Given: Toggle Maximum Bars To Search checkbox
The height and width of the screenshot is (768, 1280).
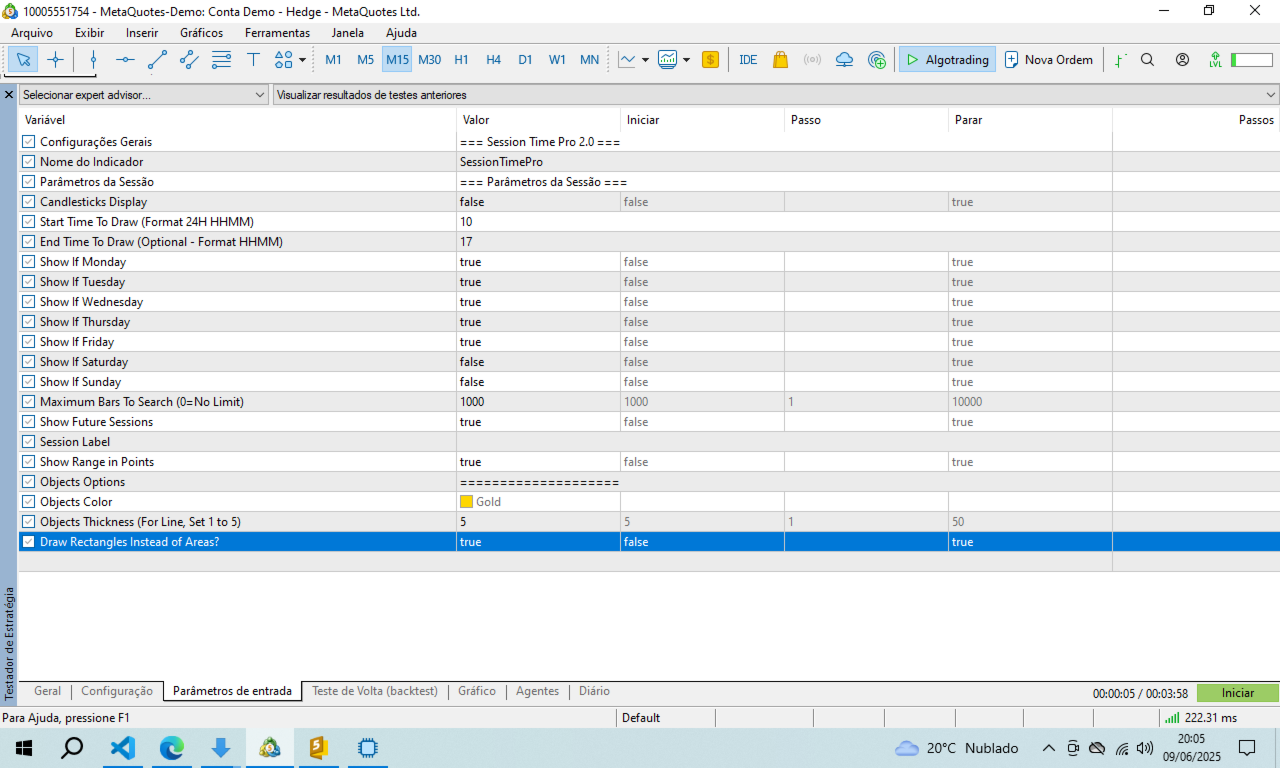Looking at the screenshot, I should [x=28, y=402].
